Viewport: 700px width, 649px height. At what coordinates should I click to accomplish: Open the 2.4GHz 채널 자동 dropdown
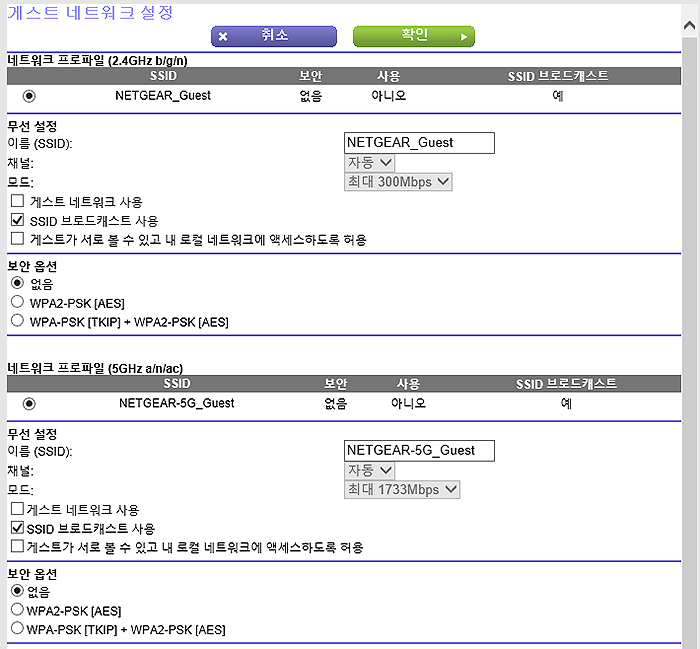(369, 163)
